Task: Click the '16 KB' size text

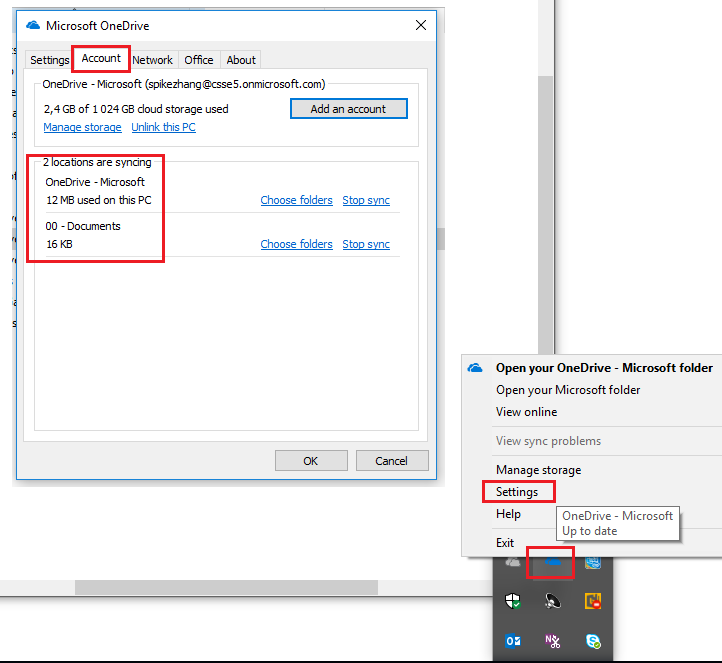Action: 59,244
